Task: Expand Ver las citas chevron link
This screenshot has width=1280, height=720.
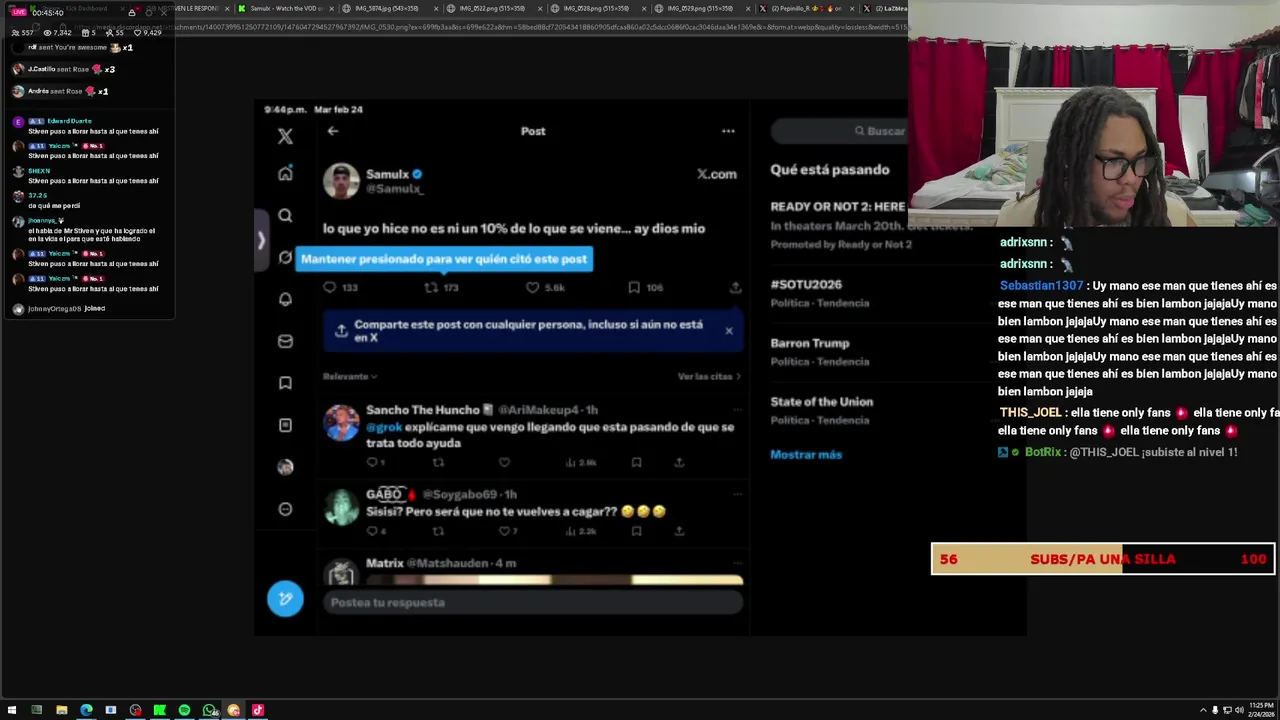Action: click(710, 377)
